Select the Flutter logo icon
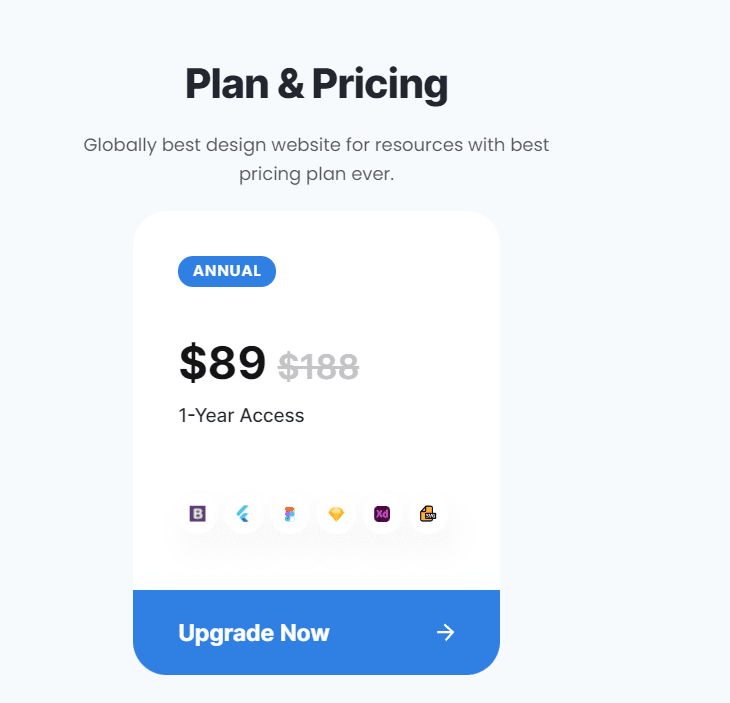This screenshot has width=730, height=703. (243, 514)
